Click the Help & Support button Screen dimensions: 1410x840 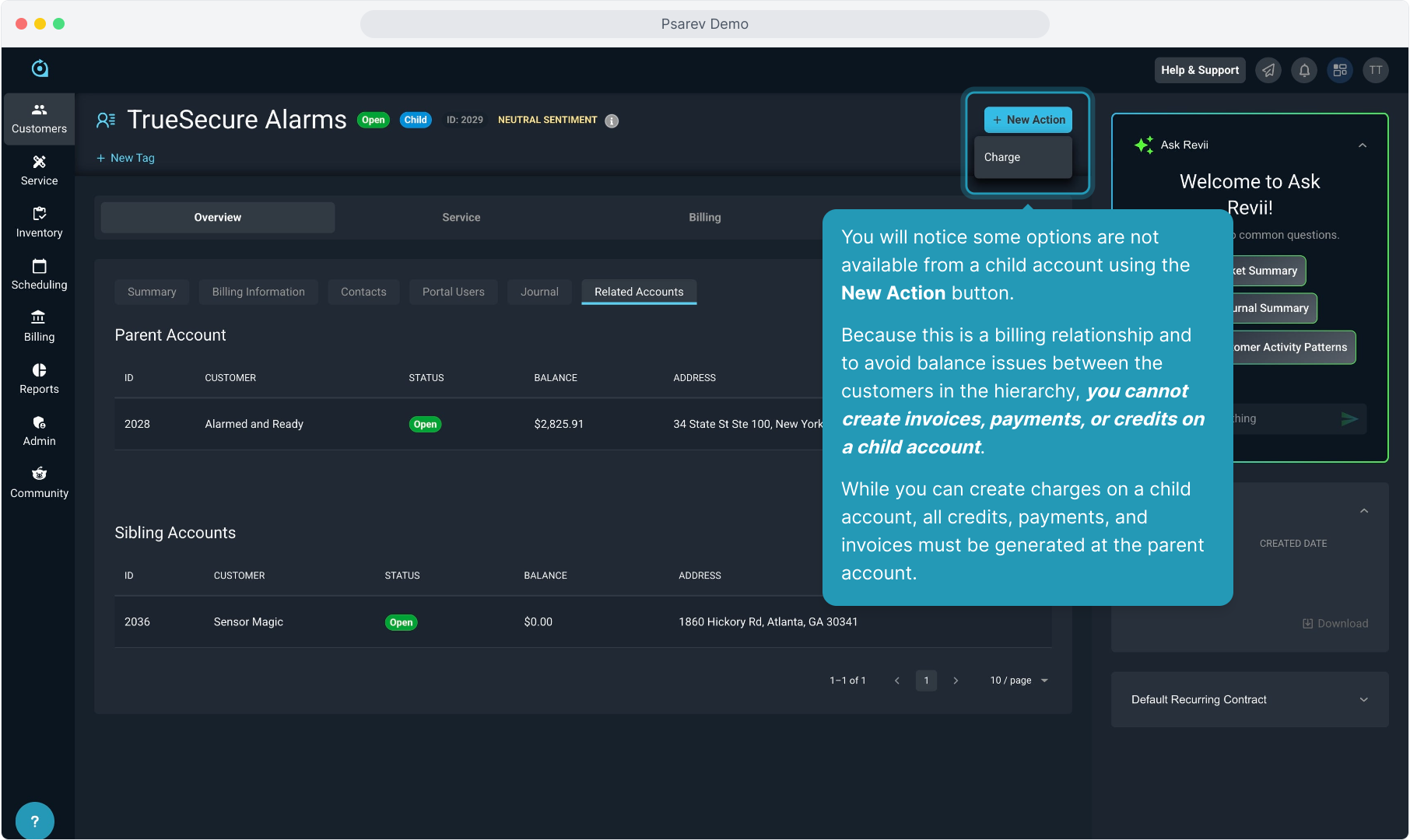1199,70
